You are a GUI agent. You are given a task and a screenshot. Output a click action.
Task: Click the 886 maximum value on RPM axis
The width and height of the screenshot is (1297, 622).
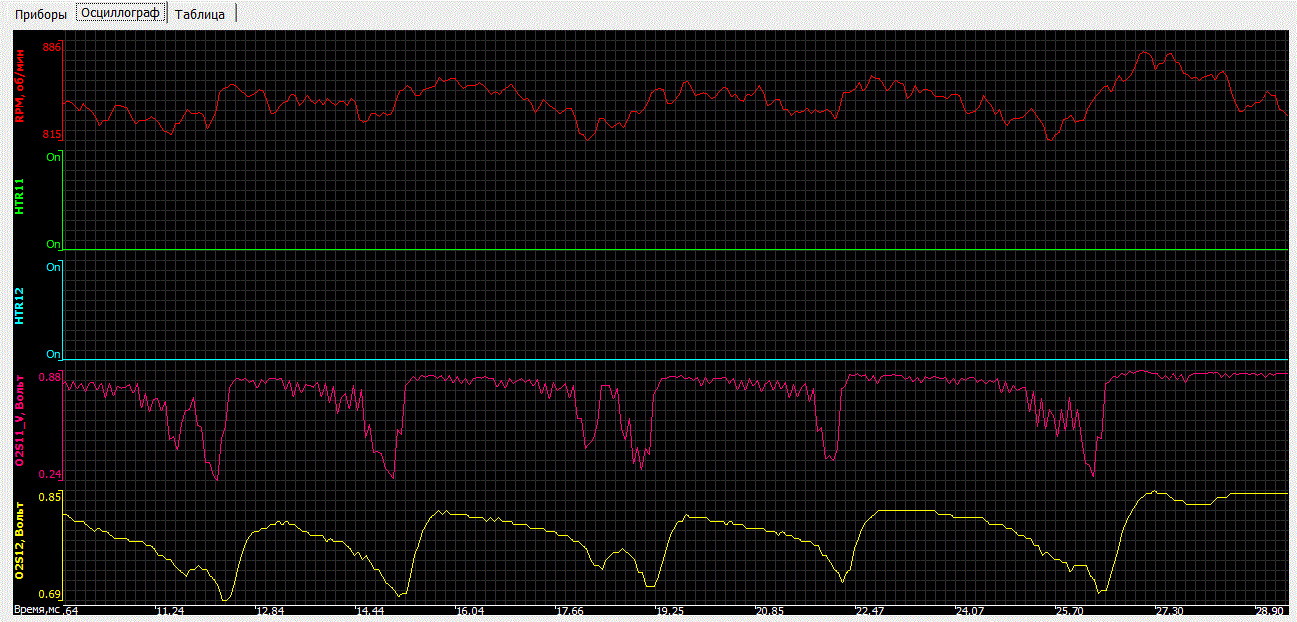point(52,47)
